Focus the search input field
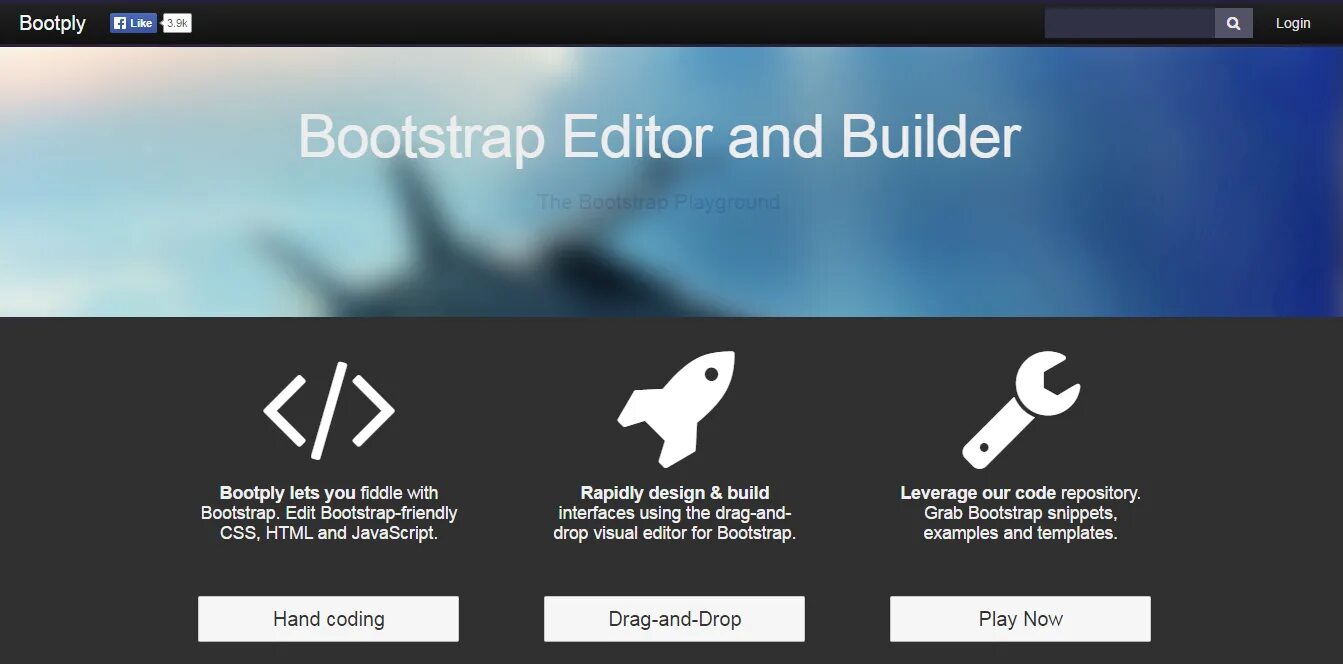The image size is (1343, 664). [x=1130, y=23]
